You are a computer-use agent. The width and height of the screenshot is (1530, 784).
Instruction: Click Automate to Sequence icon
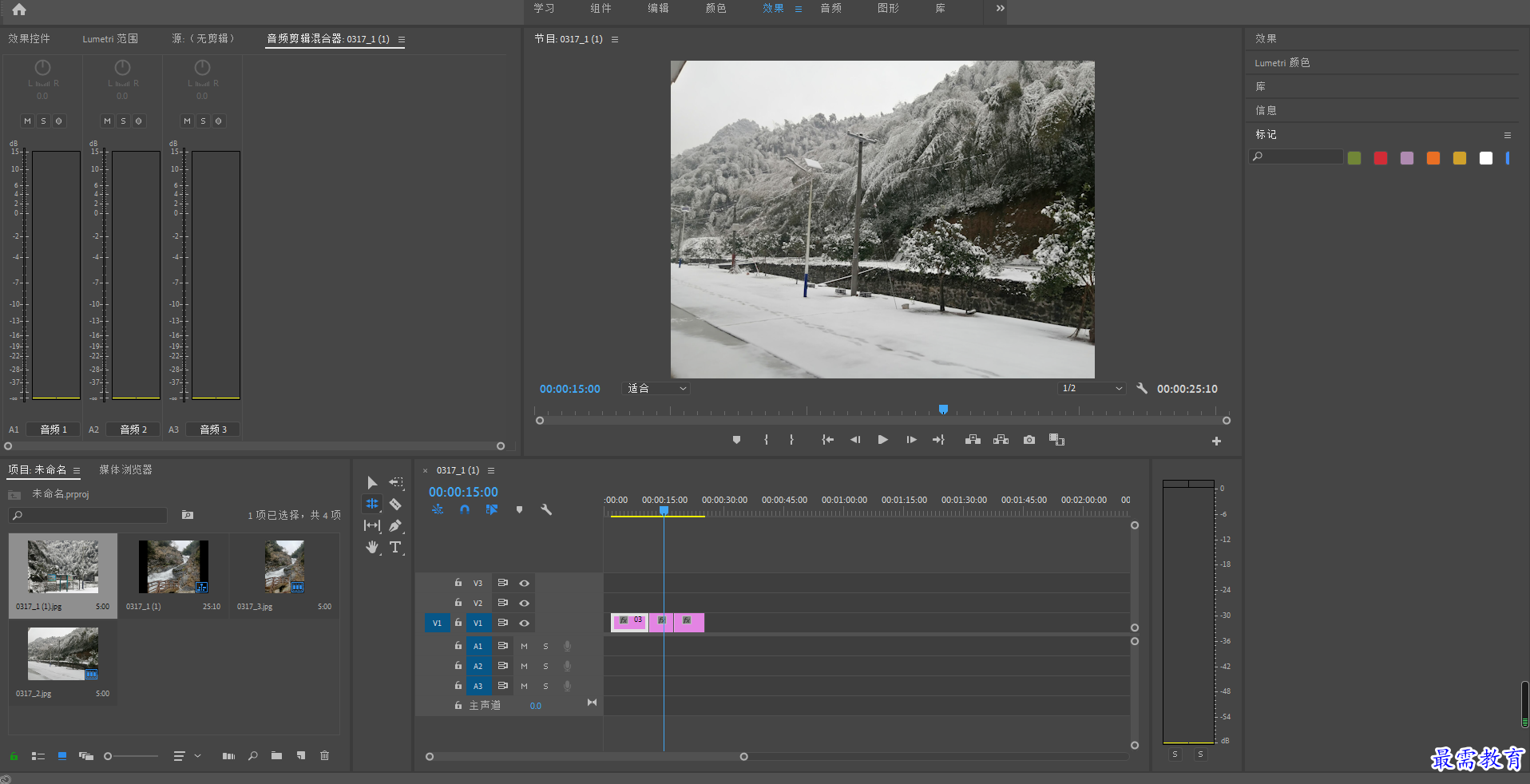tap(228, 756)
